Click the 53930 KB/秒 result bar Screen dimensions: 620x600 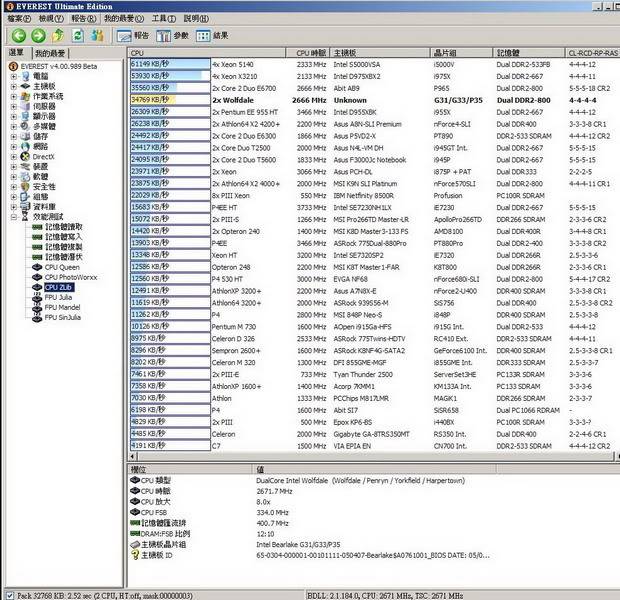(170, 76)
